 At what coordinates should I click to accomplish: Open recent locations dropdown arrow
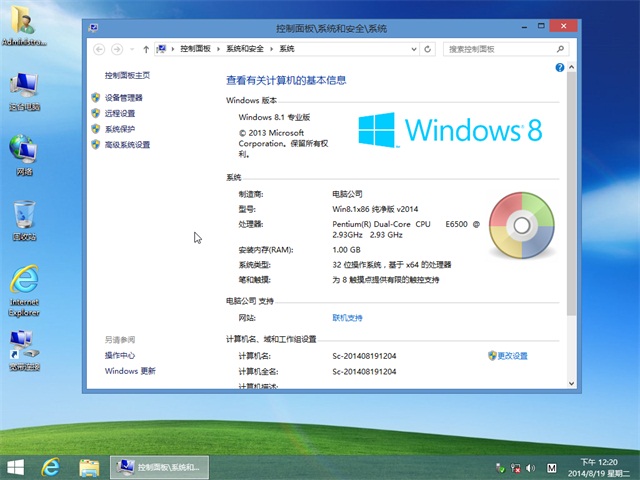[x=132, y=49]
